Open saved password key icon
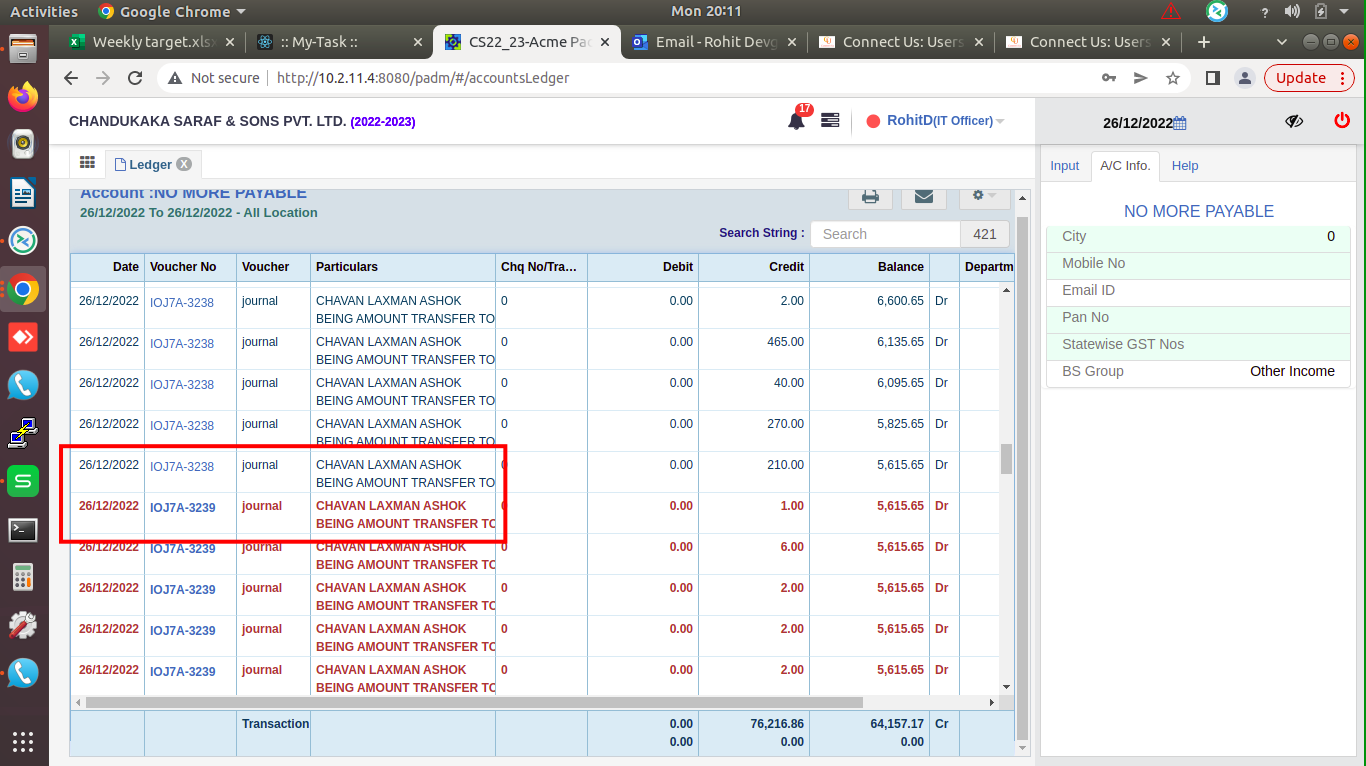 pos(1108,78)
